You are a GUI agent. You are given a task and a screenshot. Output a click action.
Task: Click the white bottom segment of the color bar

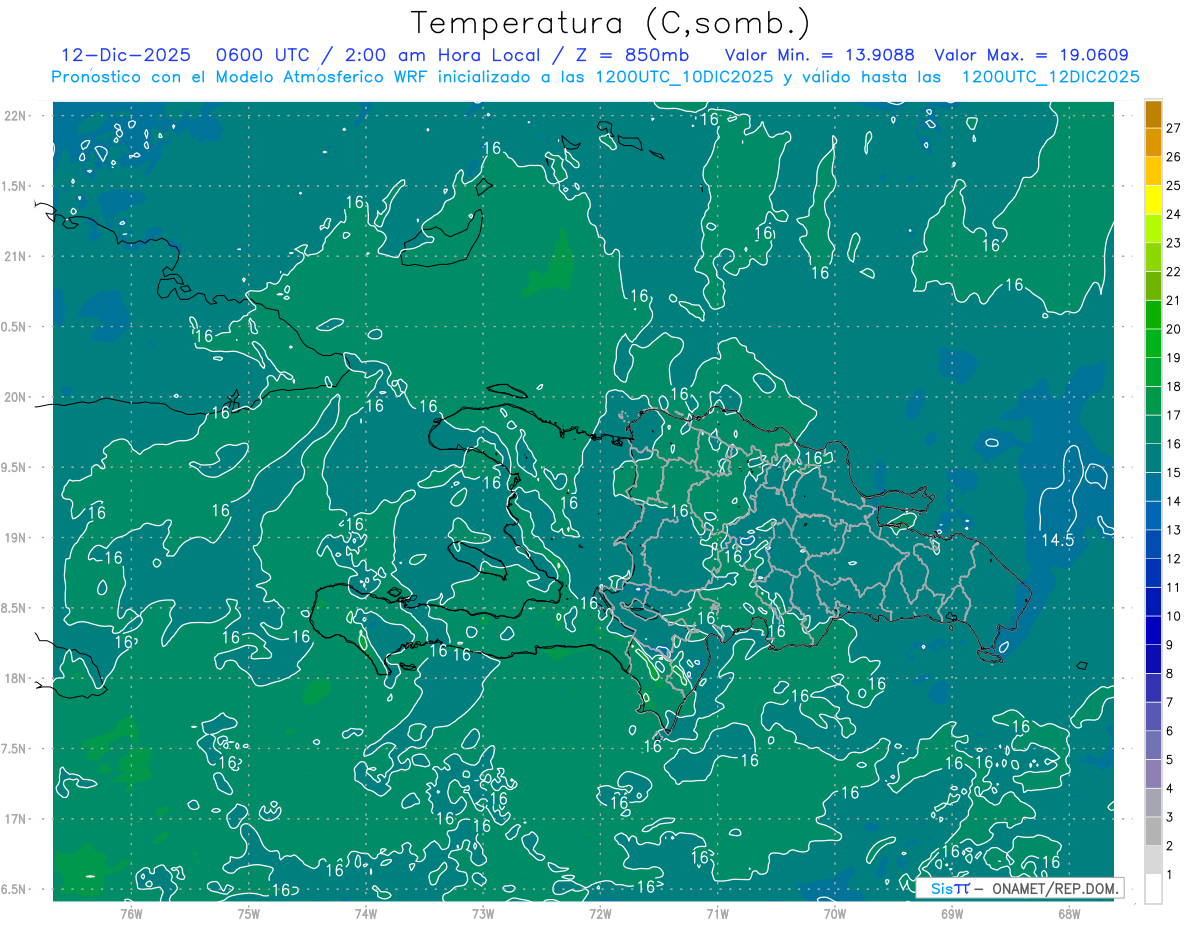[1153, 888]
